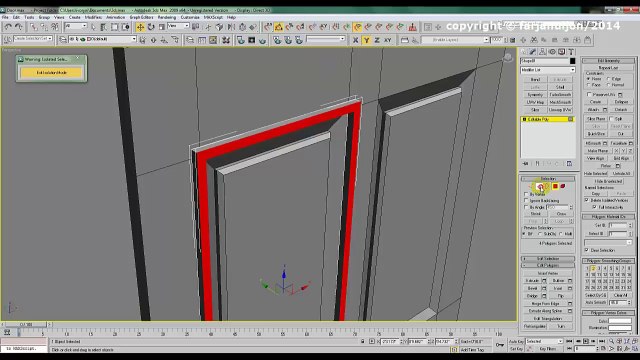Select the Edge sub-object level icon
Viewport: 640px width, 360px height.
coord(541,187)
